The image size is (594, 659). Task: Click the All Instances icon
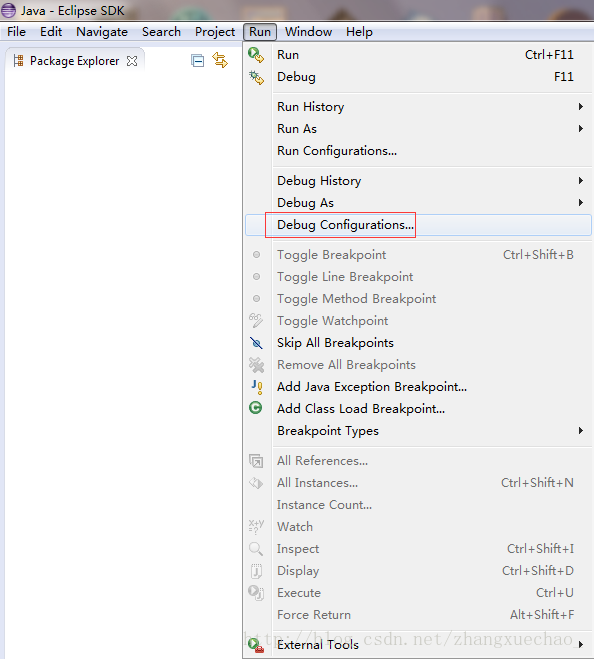coord(256,483)
